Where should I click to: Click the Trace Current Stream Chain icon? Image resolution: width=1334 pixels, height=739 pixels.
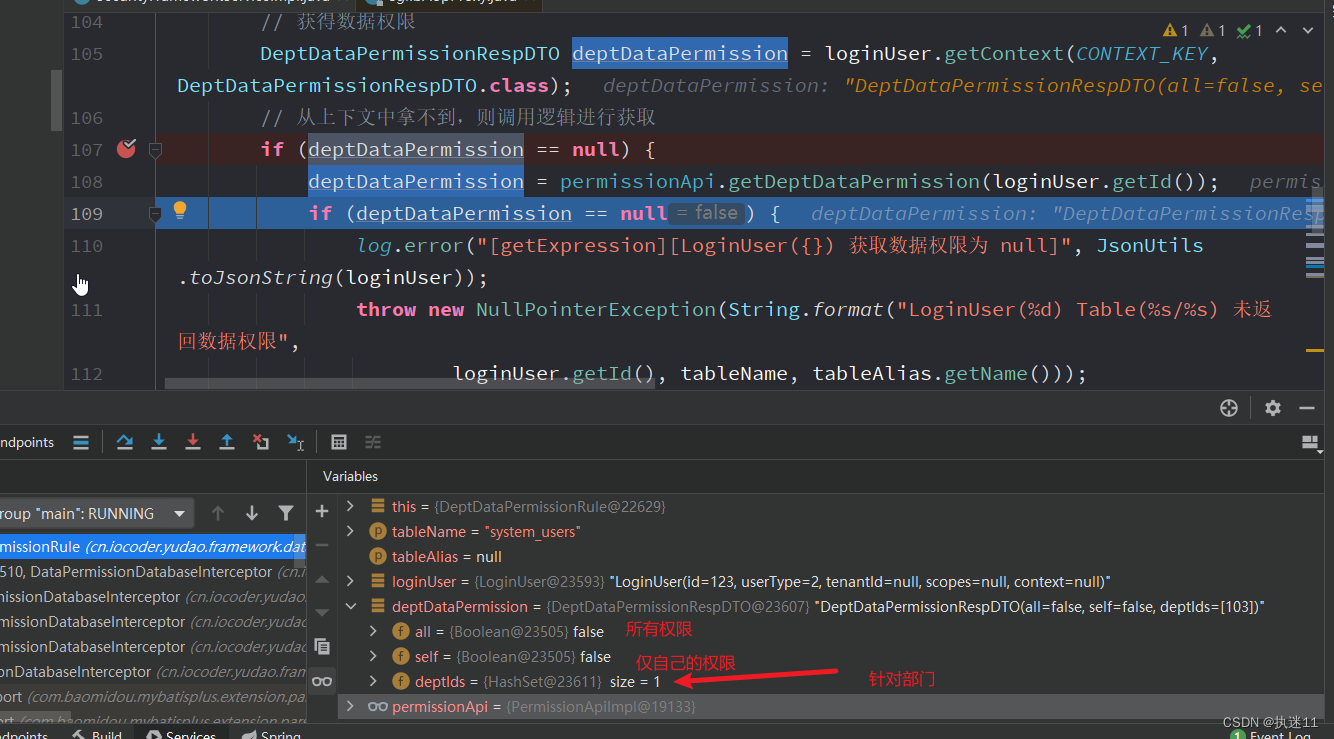[x=373, y=442]
